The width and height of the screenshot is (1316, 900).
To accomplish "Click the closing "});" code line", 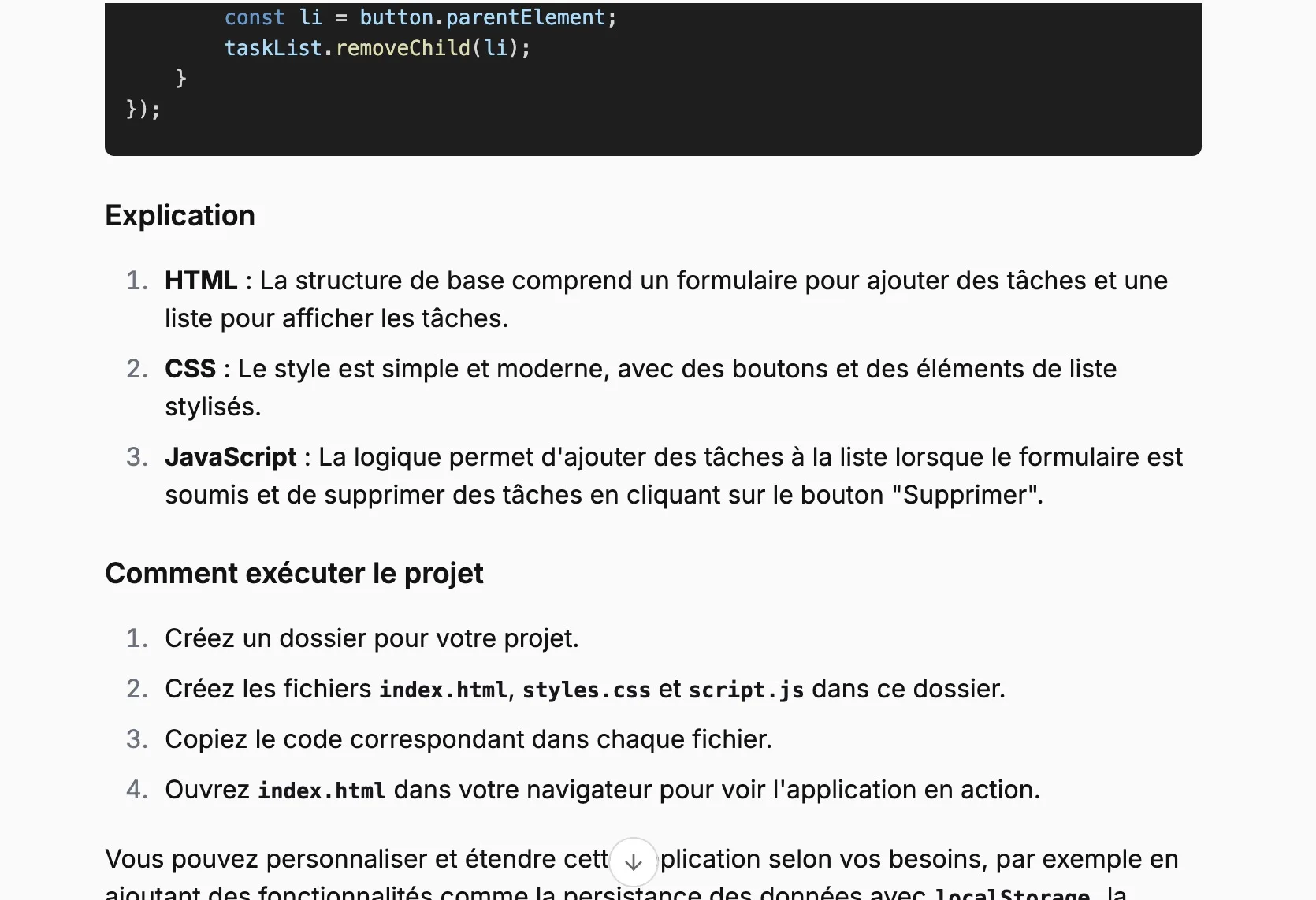I will click(x=143, y=109).
